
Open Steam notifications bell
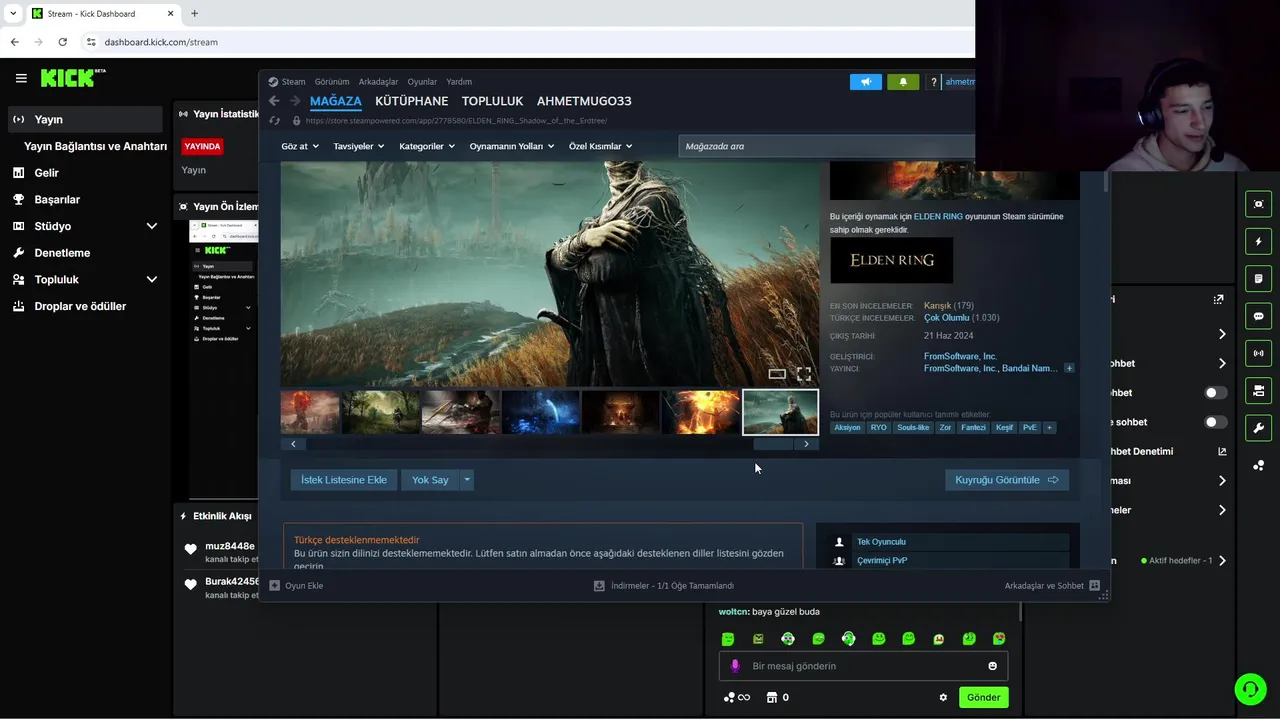click(903, 82)
